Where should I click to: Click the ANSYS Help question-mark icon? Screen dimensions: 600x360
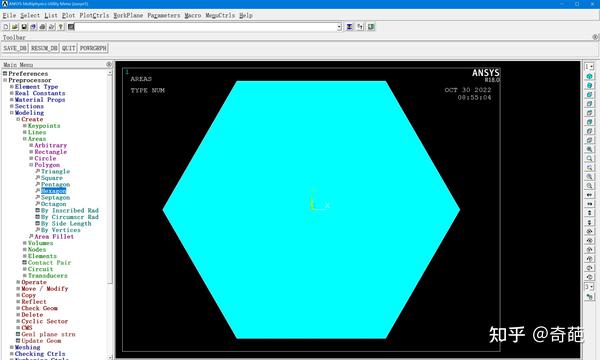(x=61, y=27)
